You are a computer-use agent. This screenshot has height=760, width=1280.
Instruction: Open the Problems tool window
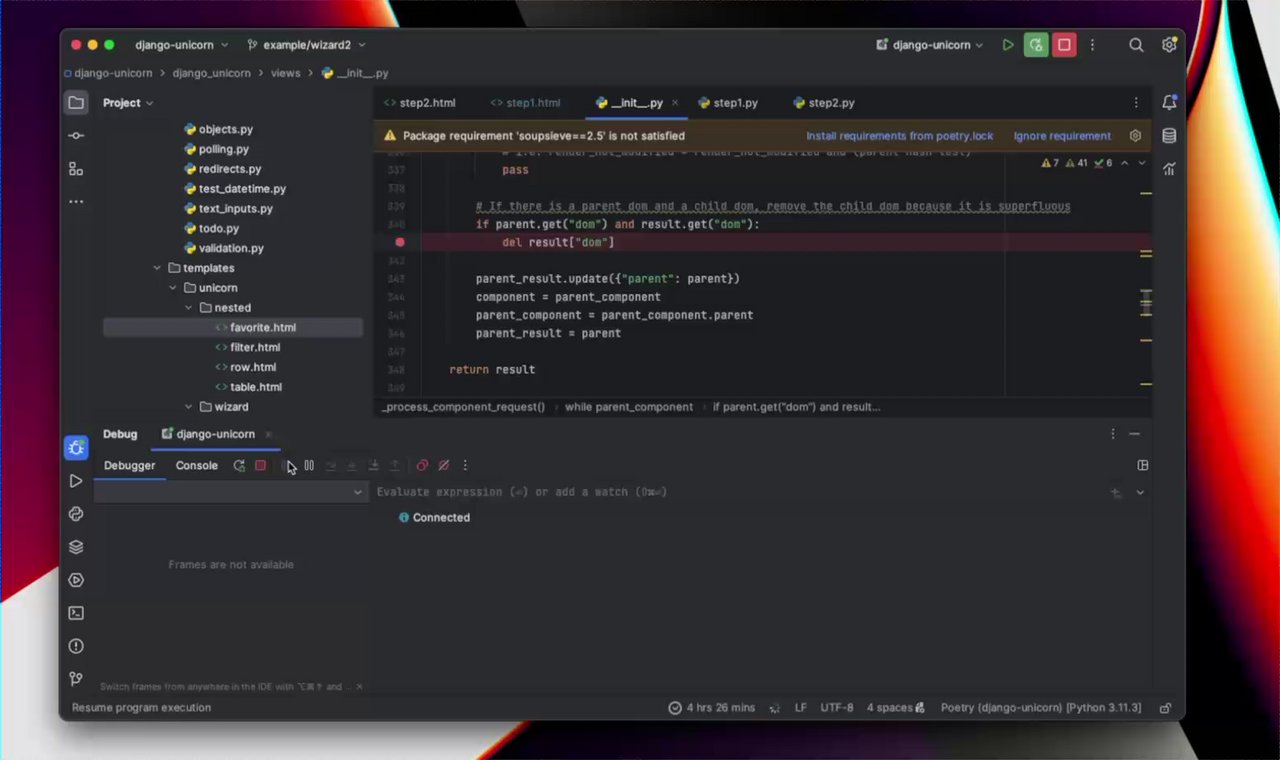pos(76,646)
